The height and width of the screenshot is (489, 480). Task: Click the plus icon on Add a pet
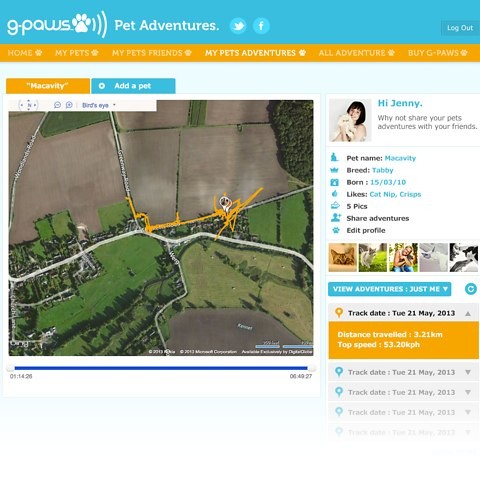click(102, 86)
